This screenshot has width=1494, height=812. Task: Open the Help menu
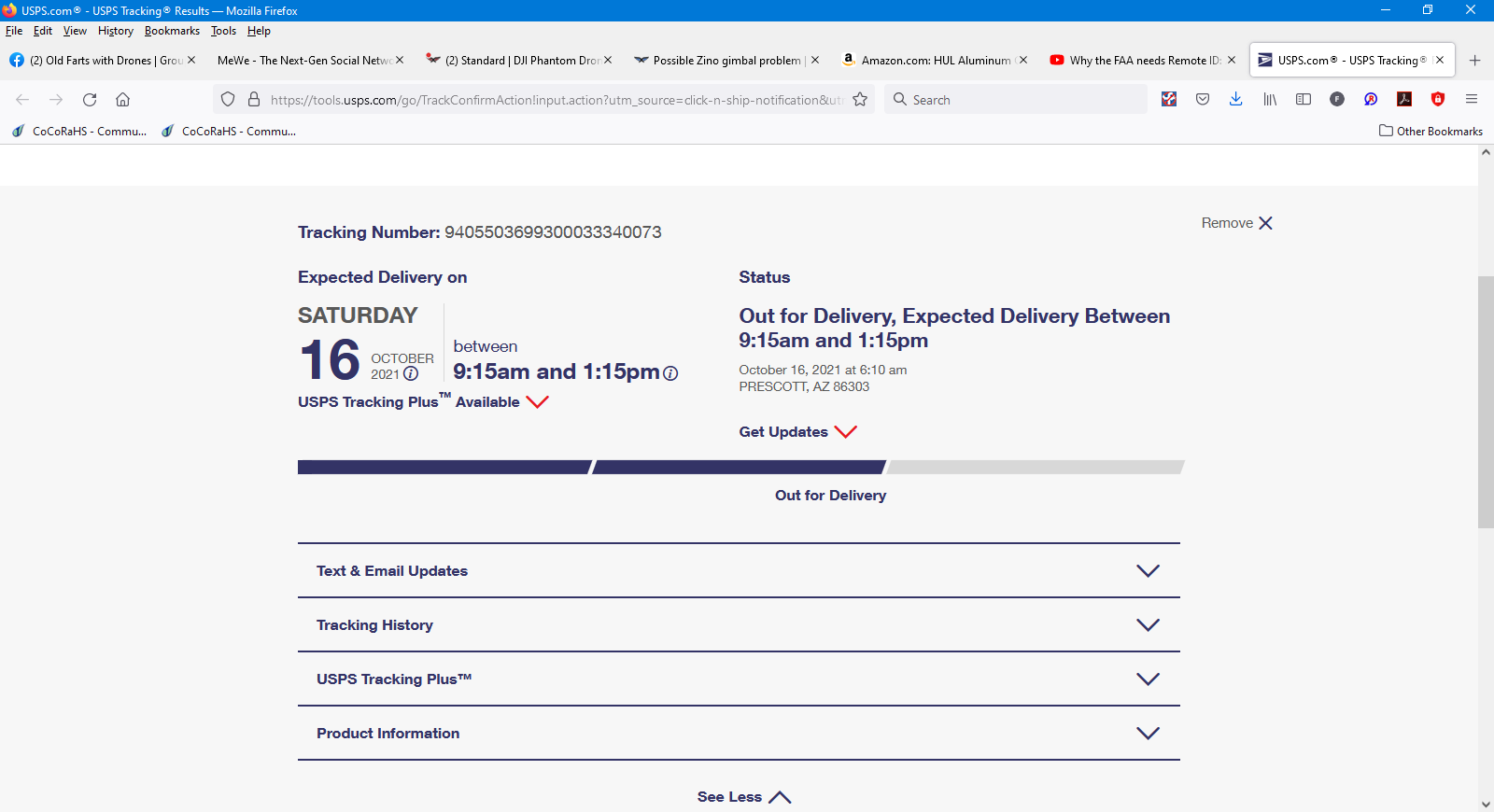click(259, 31)
